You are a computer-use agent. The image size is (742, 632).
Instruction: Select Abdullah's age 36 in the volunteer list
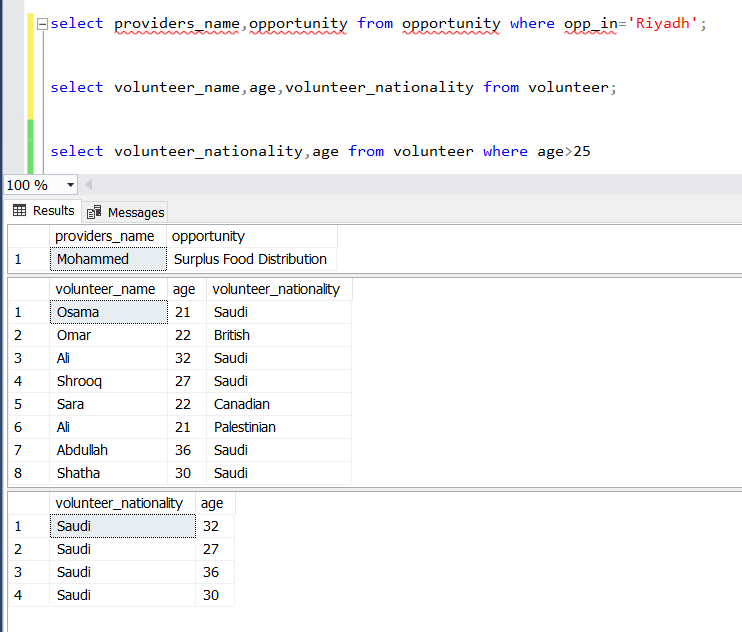tap(187, 450)
